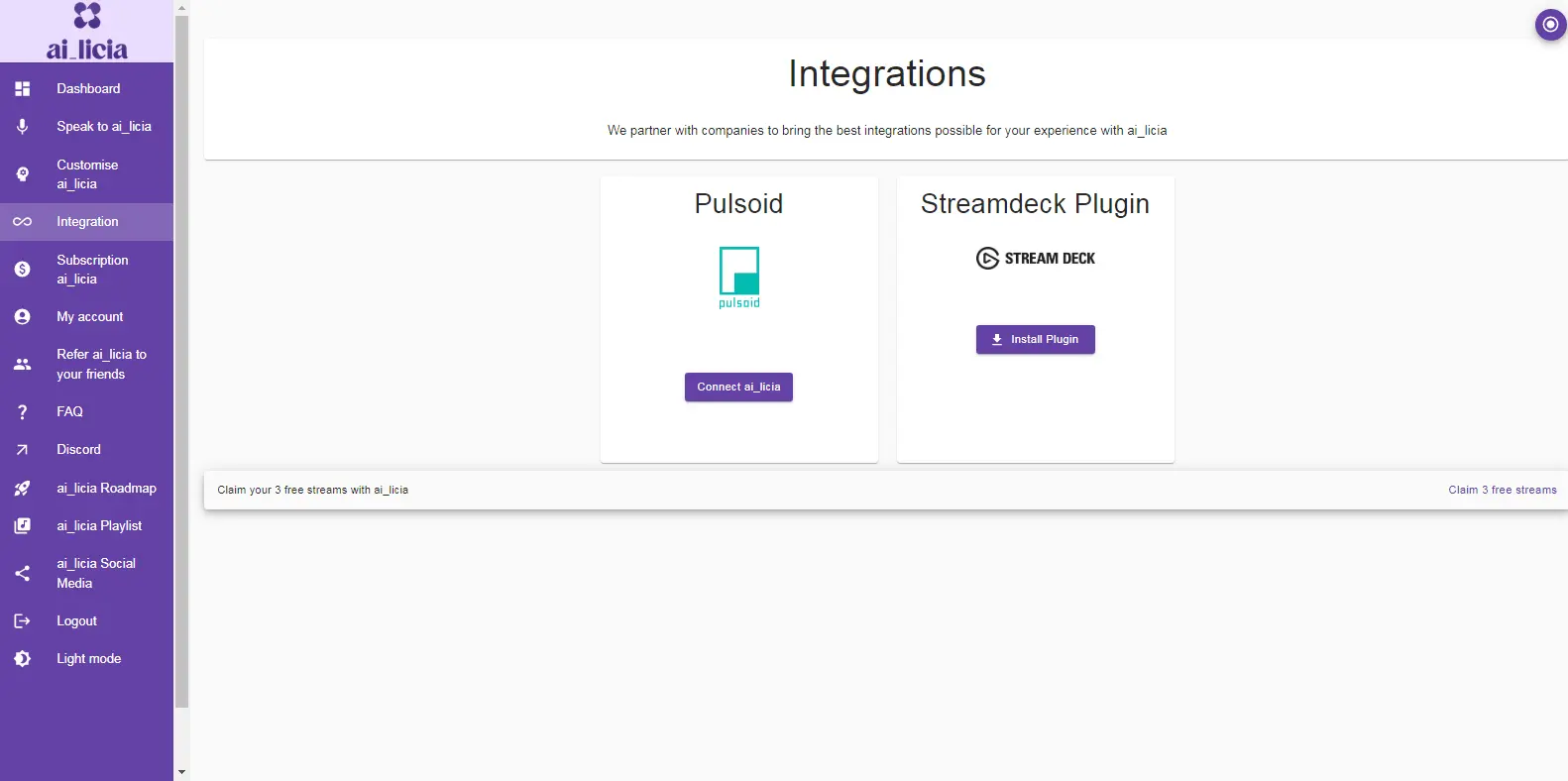Click the Light mode brightness icon
The height and width of the screenshot is (781, 1568).
click(22, 659)
